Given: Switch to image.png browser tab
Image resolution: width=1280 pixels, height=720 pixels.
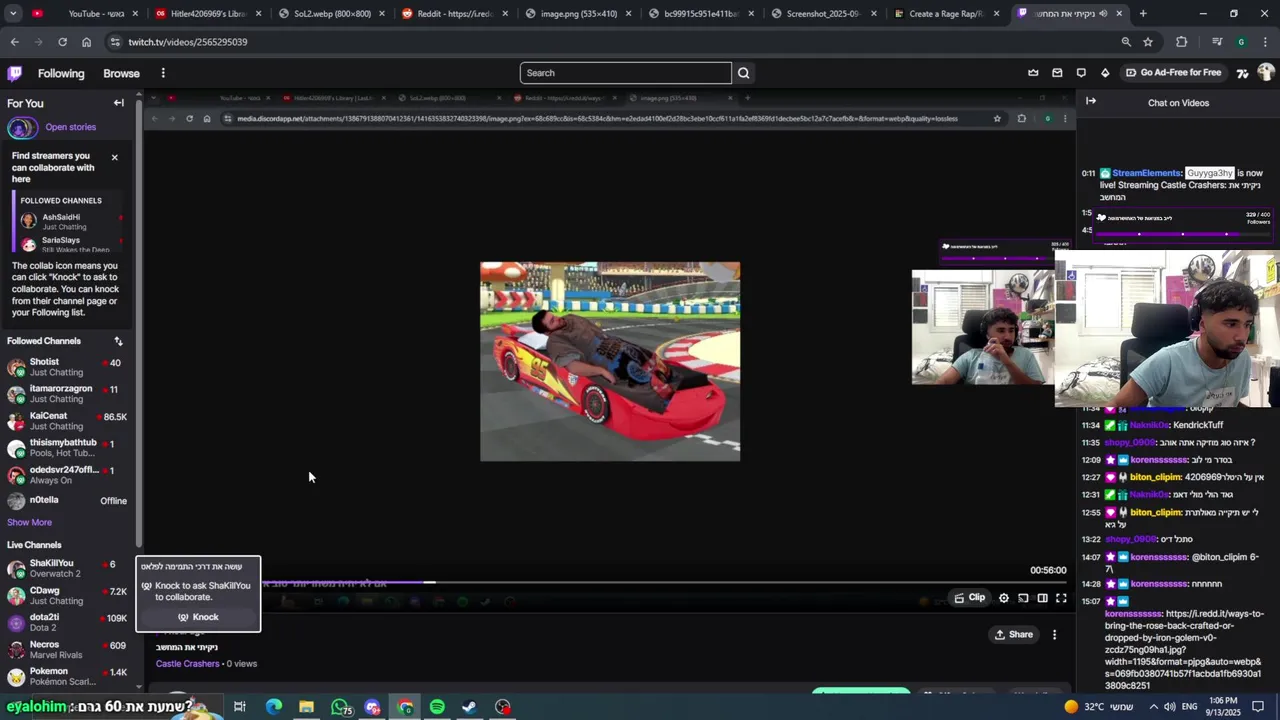Looking at the screenshot, I should tap(580, 14).
